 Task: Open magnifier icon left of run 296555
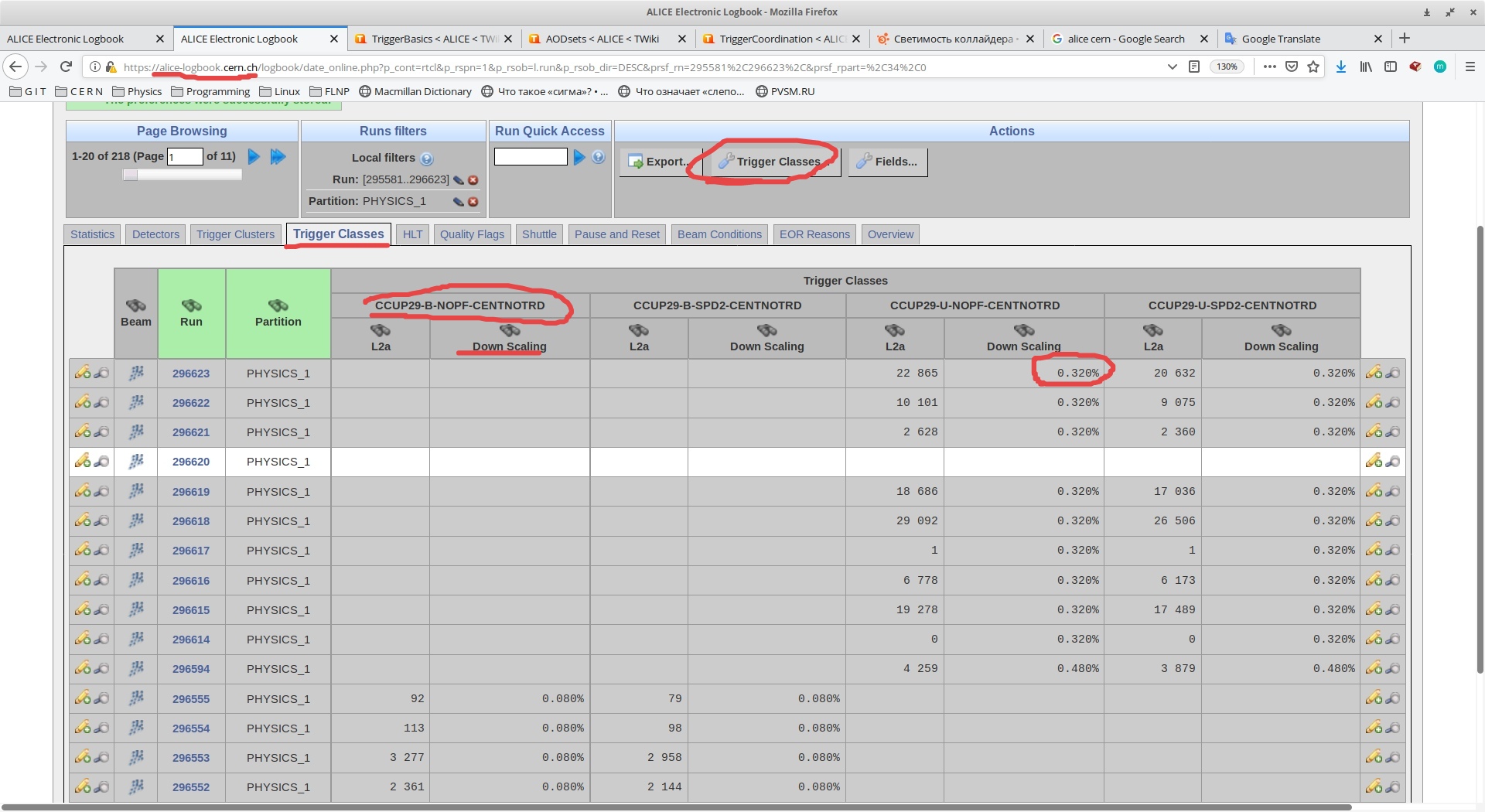click(x=102, y=698)
